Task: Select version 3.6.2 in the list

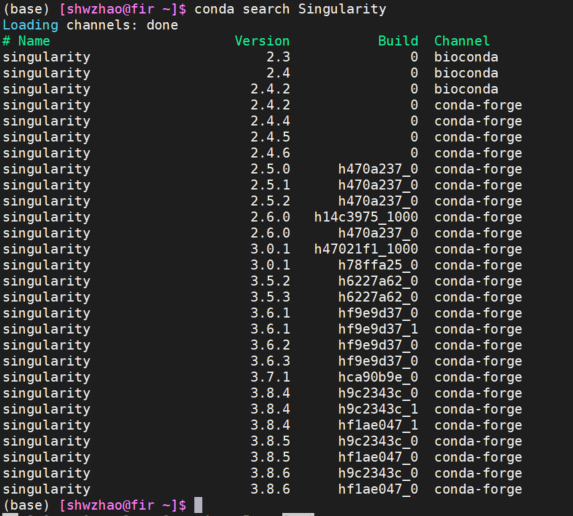Action: tap(270, 345)
